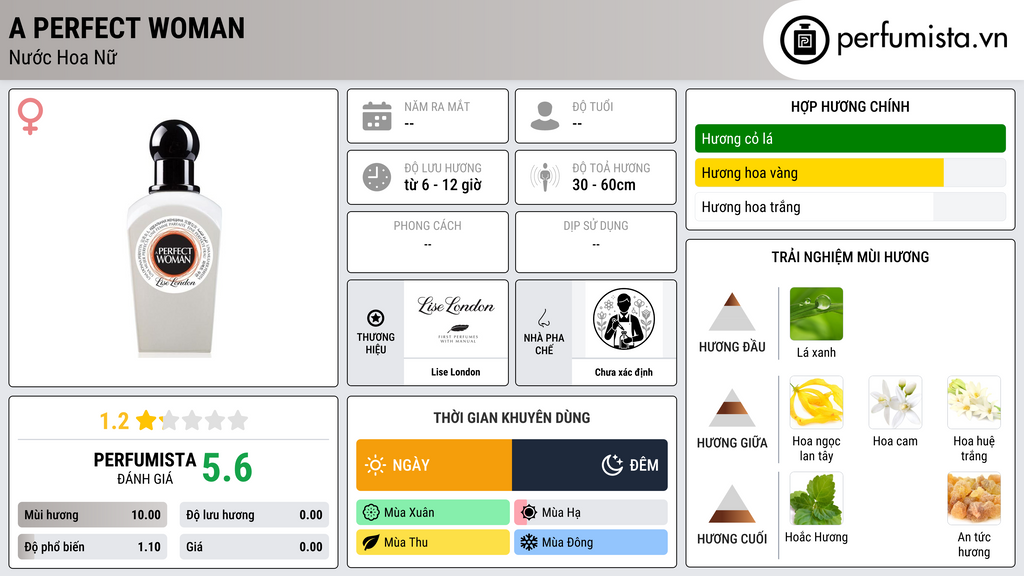Screen dimensions: 1024x576
Task: Select the Mùa Đông season tag
Action: [591, 542]
